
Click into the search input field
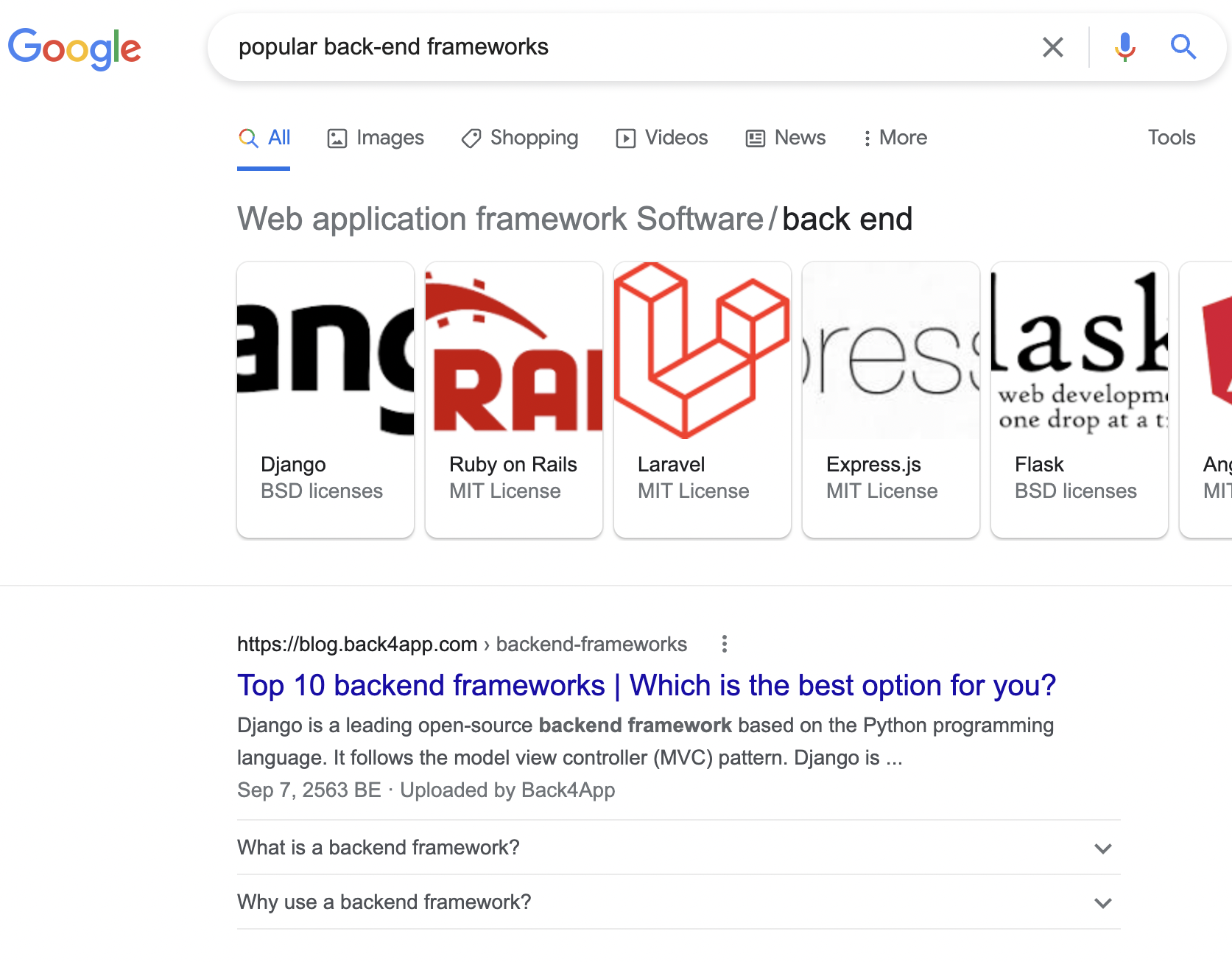(x=626, y=47)
